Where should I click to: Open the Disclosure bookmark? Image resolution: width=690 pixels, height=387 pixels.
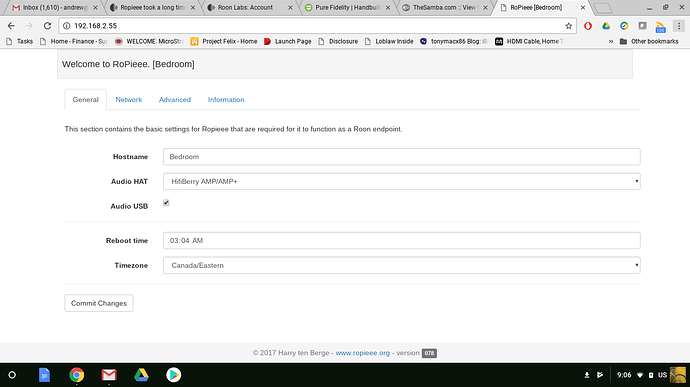(338, 41)
